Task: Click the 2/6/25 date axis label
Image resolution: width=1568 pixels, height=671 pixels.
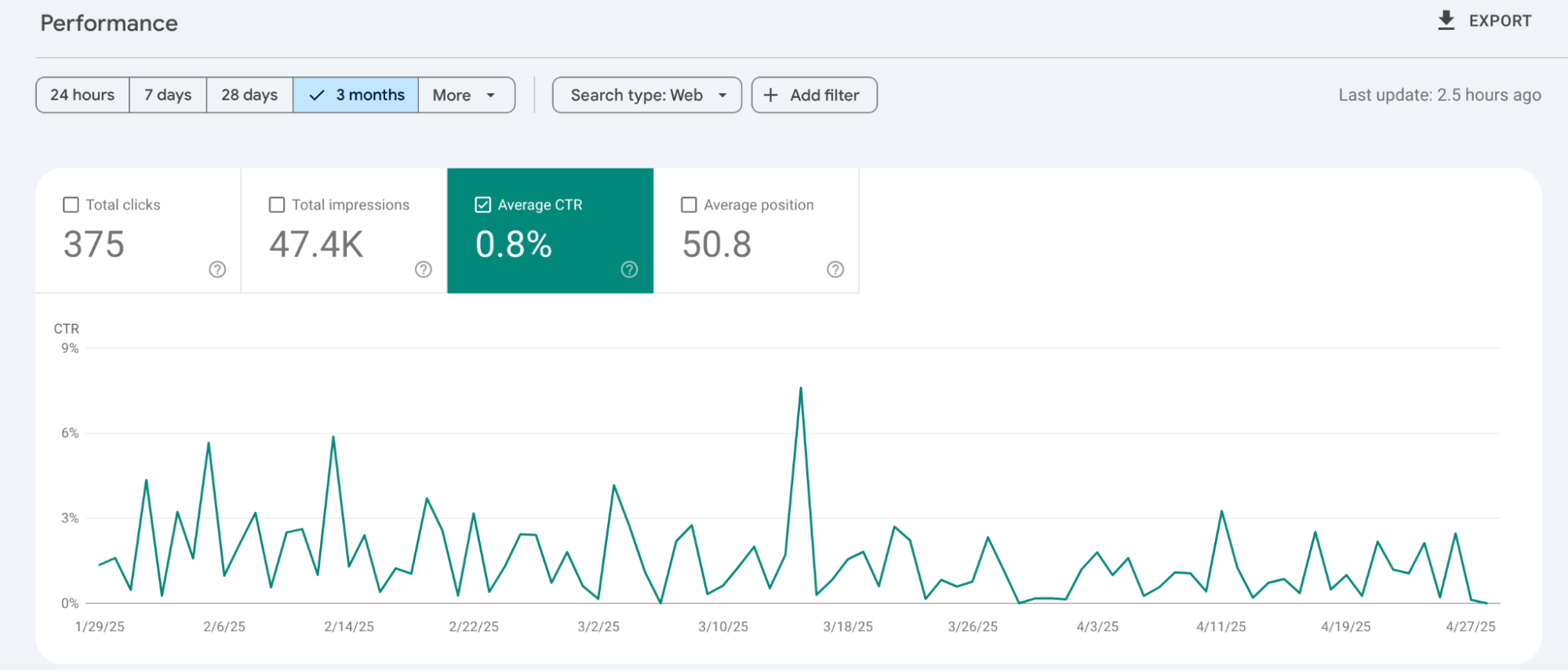Action: pos(224,627)
